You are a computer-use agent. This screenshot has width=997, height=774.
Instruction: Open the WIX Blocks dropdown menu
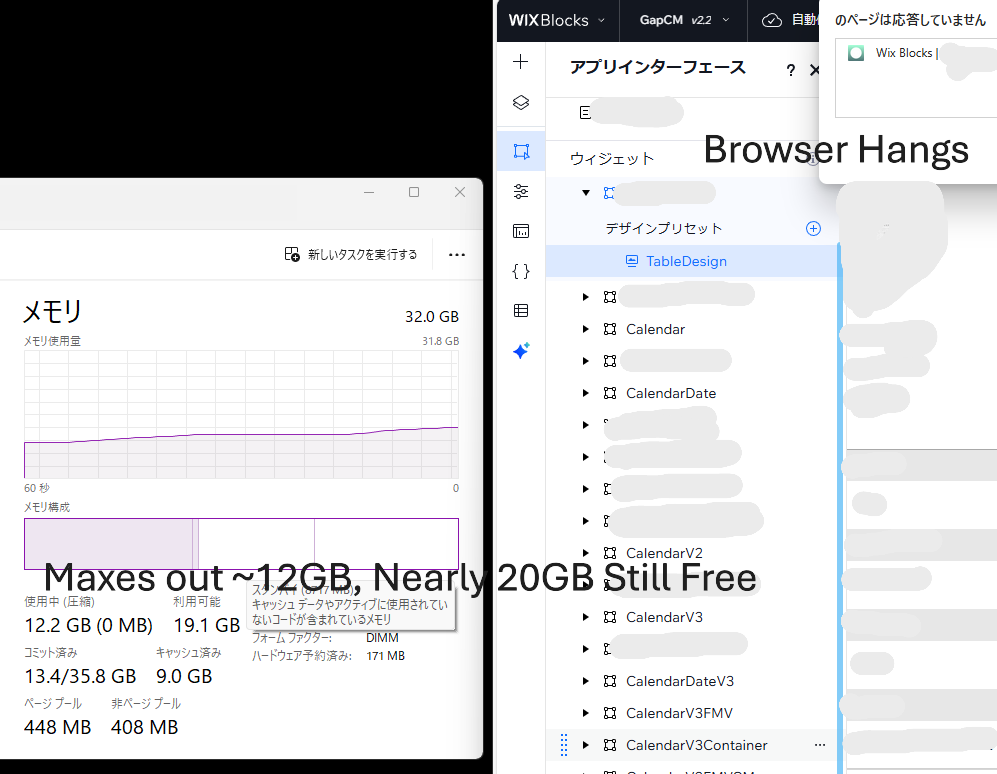556,20
